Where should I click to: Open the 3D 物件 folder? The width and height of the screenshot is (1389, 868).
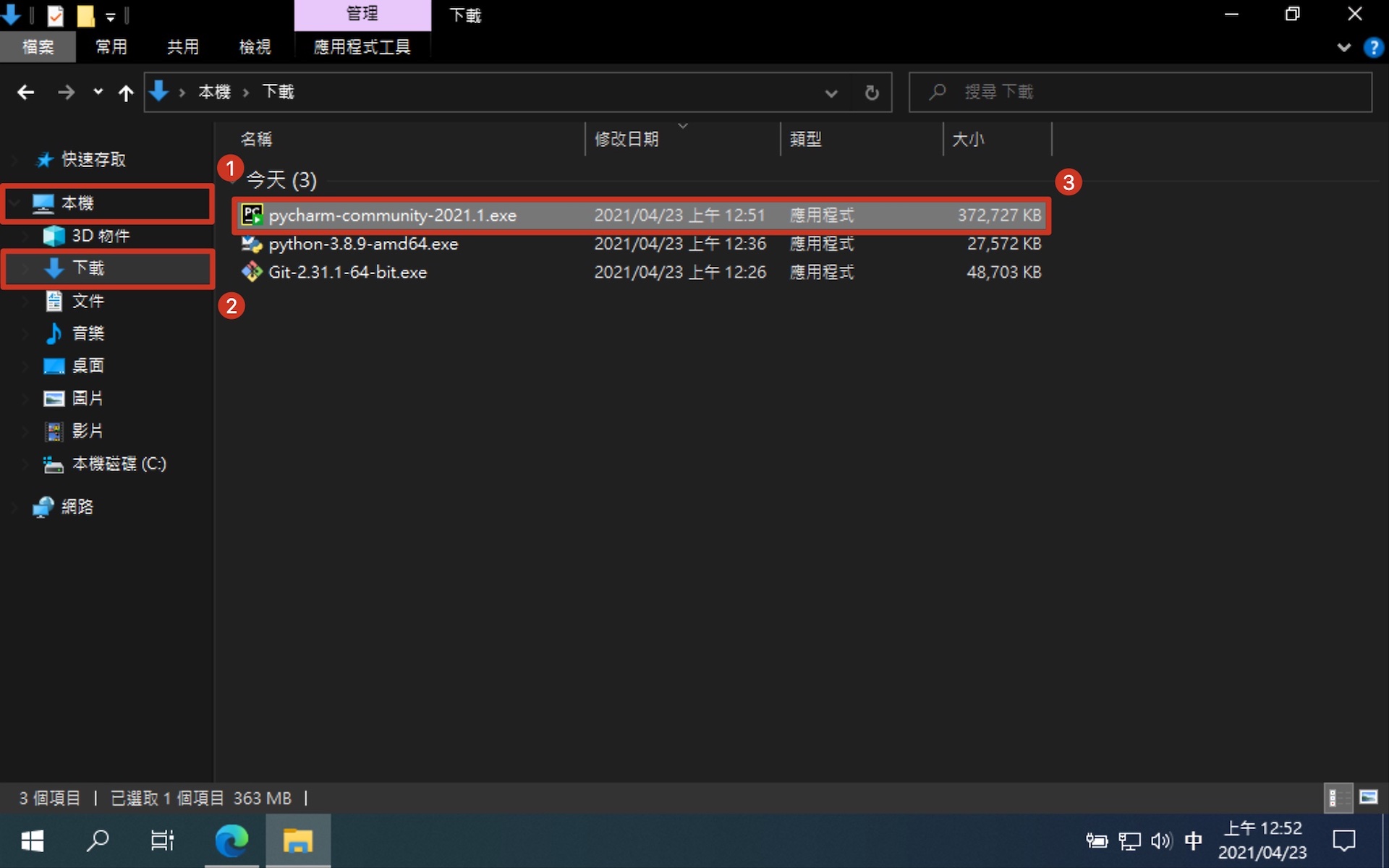click(x=101, y=236)
